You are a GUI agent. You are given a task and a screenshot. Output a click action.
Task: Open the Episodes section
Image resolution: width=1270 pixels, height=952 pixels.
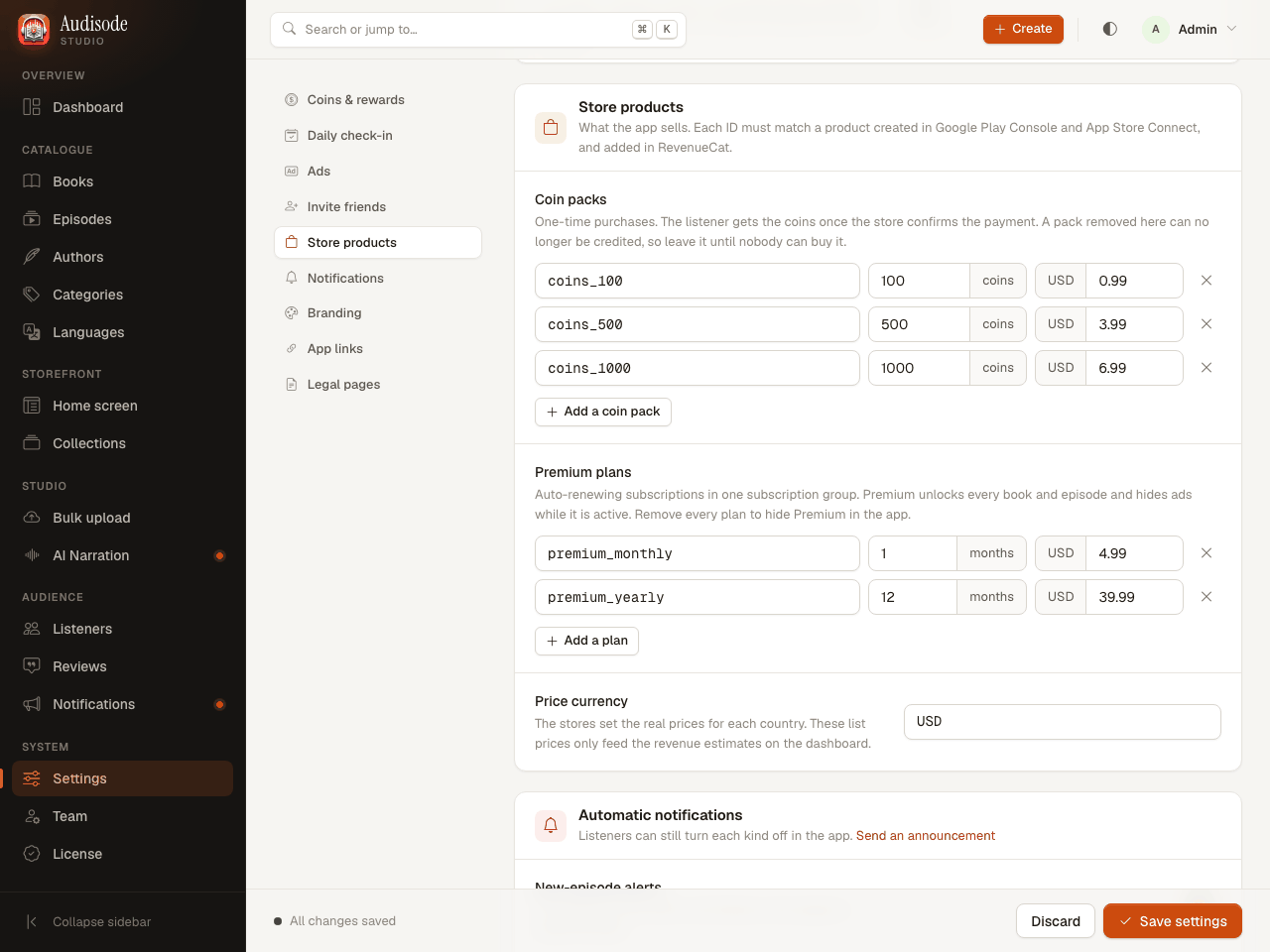[123, 219]
